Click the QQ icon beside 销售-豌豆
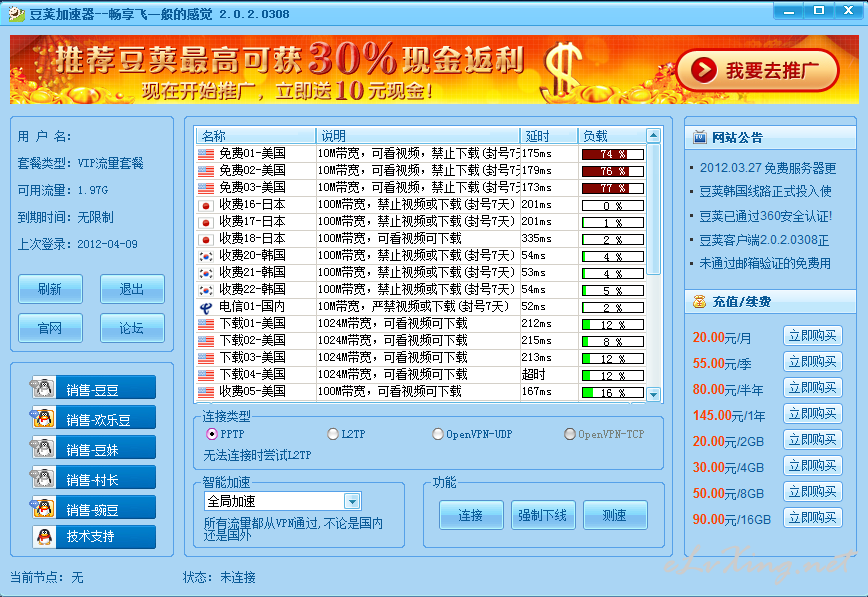This screenshot has width=868, height=597. pyautogui.click(x=43, y=507)
